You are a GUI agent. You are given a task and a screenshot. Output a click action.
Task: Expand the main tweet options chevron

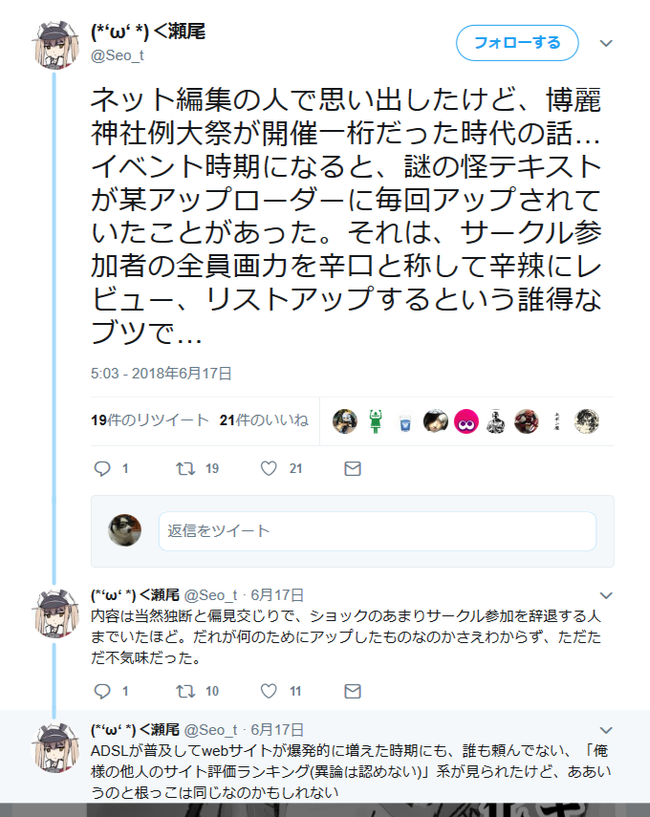point(606,43)
